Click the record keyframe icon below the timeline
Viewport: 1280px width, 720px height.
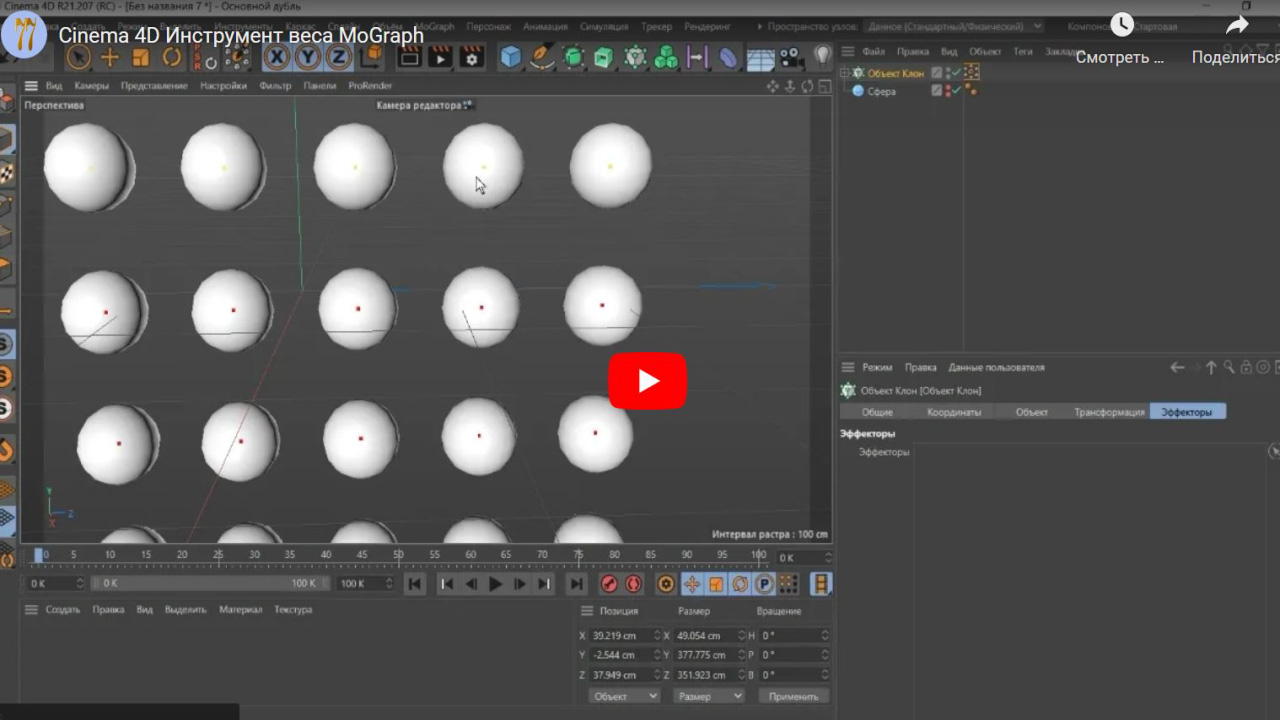[x=610, y=584]
